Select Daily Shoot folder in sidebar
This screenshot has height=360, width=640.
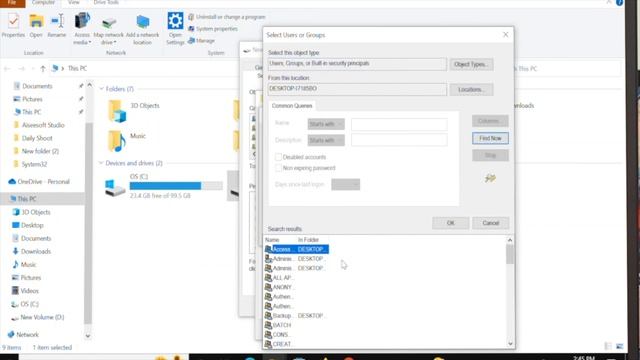(x=37, y=138)
